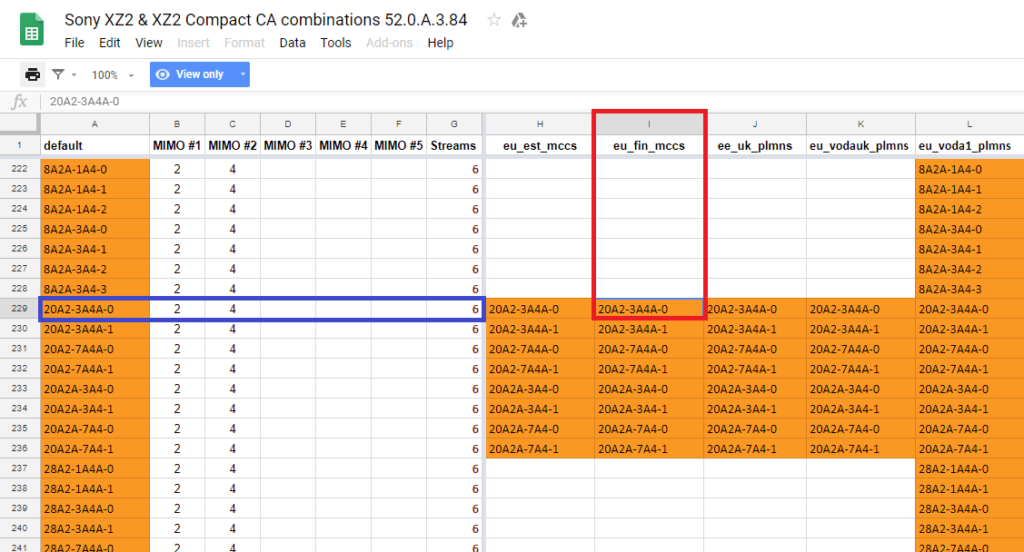Viewport: 1024px width, 552px height.
Task: Click the 'MIMO #5' header cell
Action: point(399,146)
